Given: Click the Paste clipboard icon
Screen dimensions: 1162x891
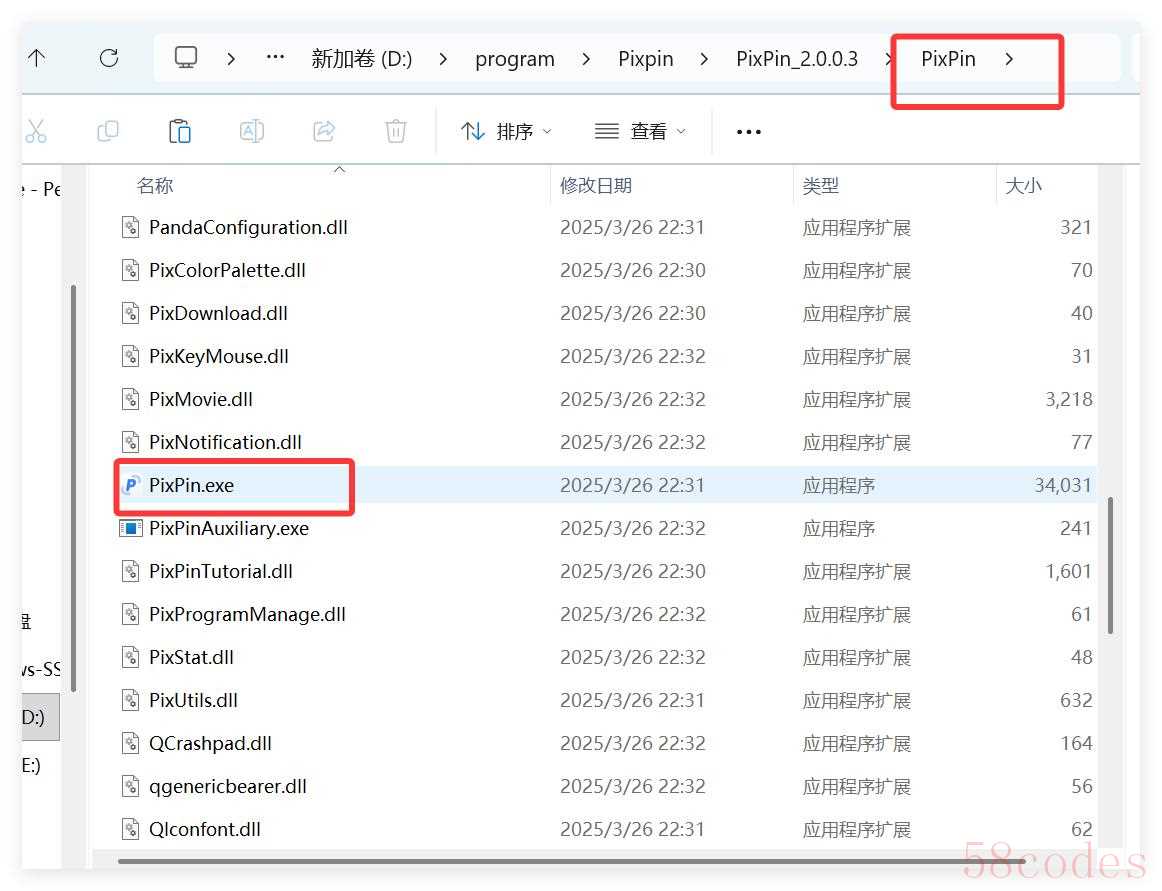Looking at the screenshot, I should click(180, 131).
